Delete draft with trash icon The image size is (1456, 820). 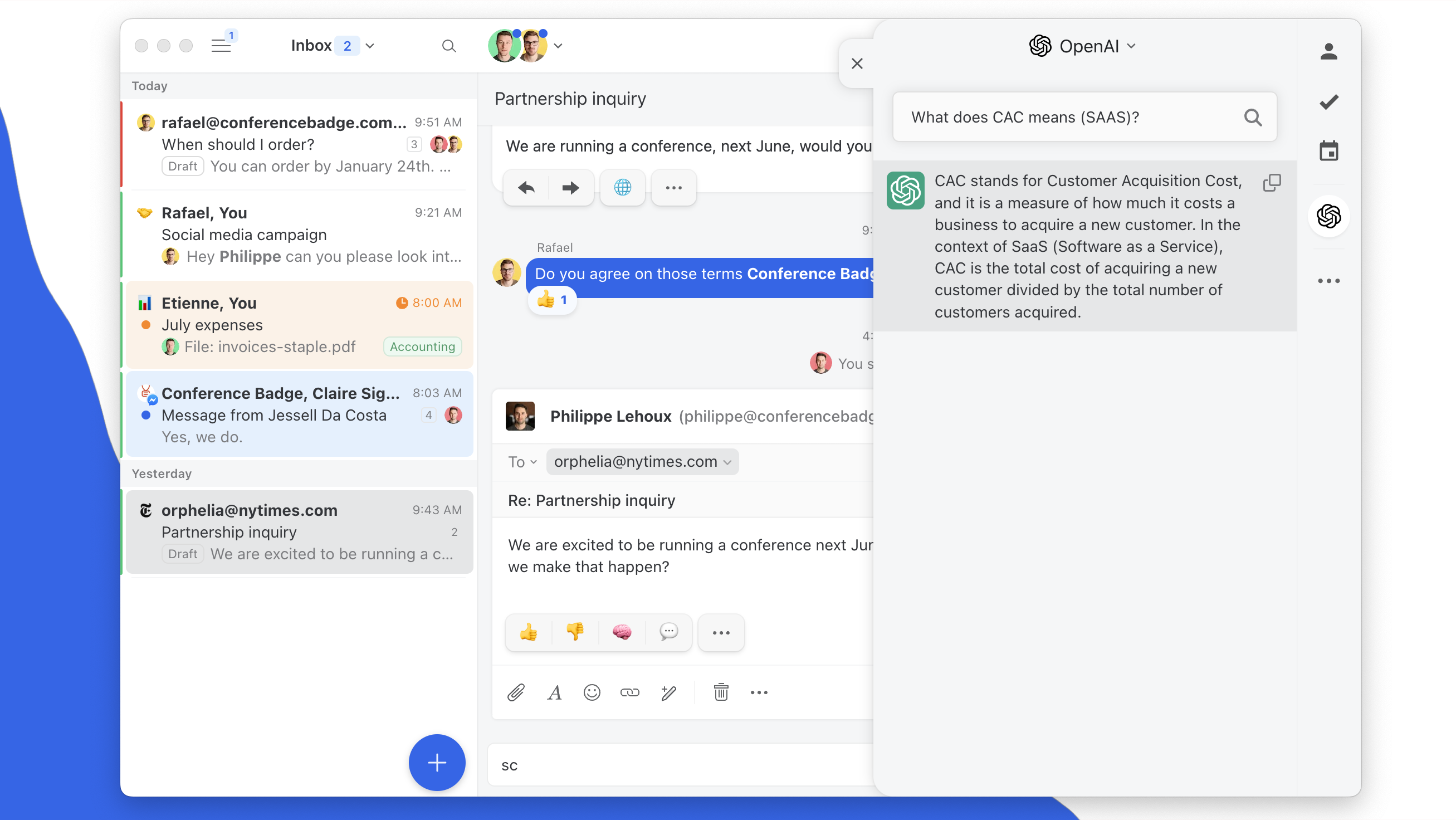pos(721,692)
